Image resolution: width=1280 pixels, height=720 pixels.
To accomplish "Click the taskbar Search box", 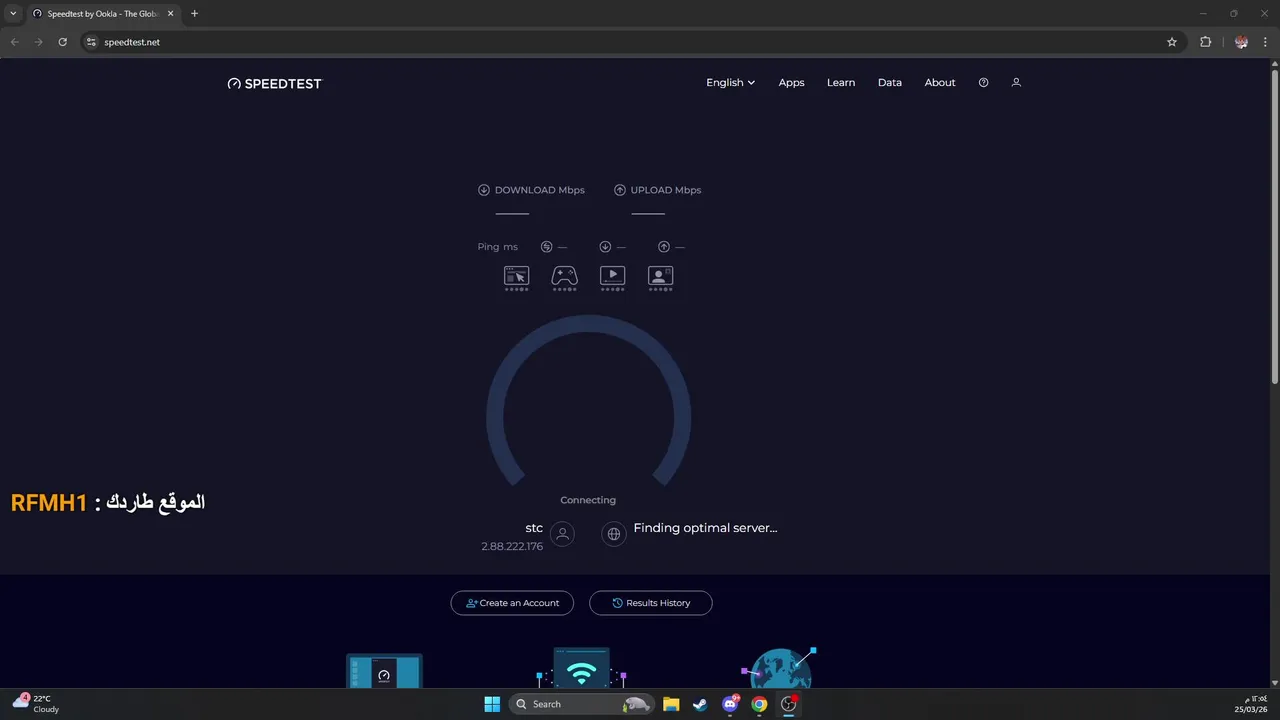I will pyautogui.click(x=582, y=704).
